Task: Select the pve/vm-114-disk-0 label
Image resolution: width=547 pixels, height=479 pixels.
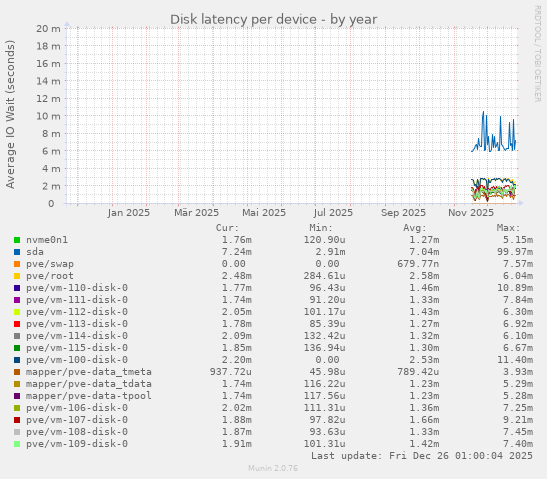Action: pos(77,336)
